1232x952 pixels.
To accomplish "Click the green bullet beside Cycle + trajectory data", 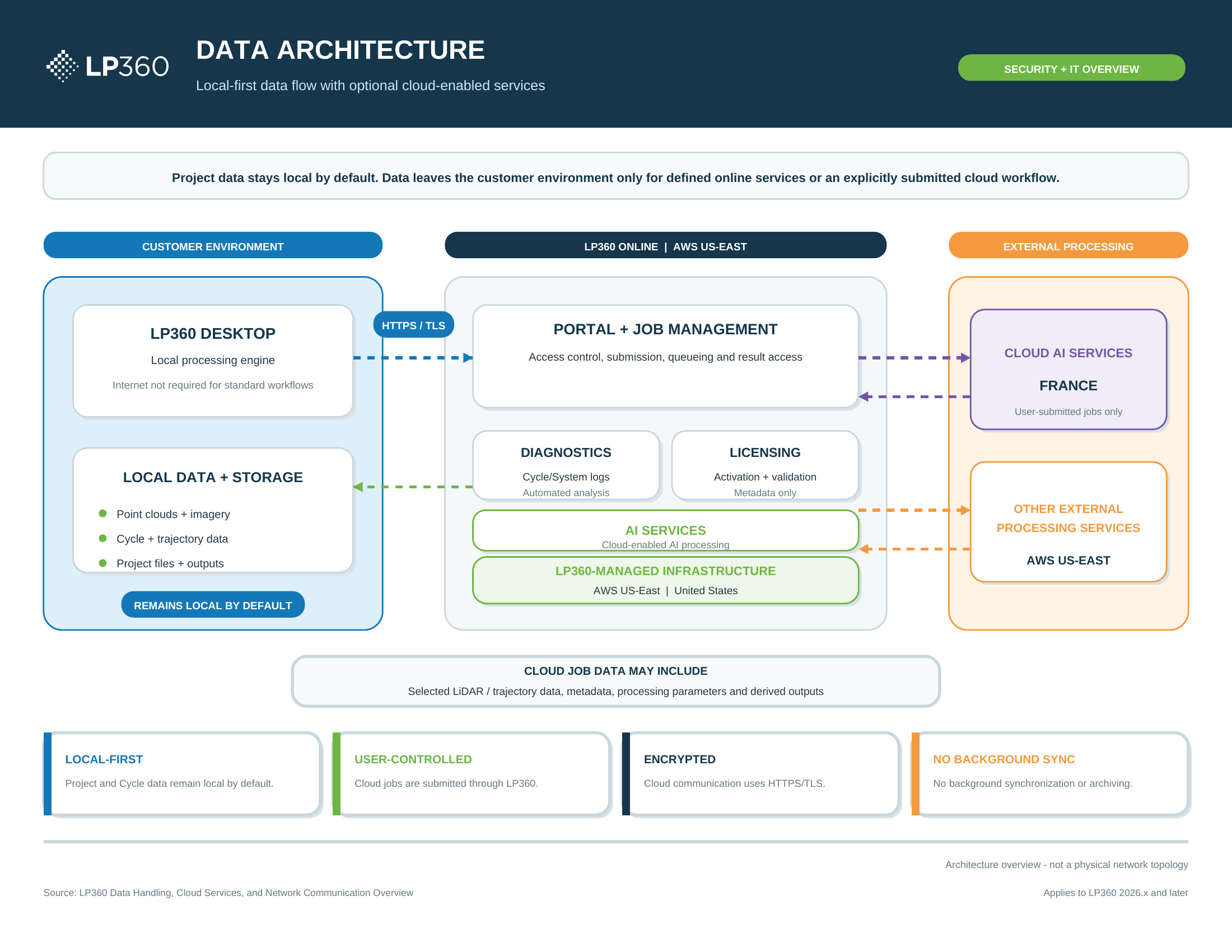I will 102,538.
